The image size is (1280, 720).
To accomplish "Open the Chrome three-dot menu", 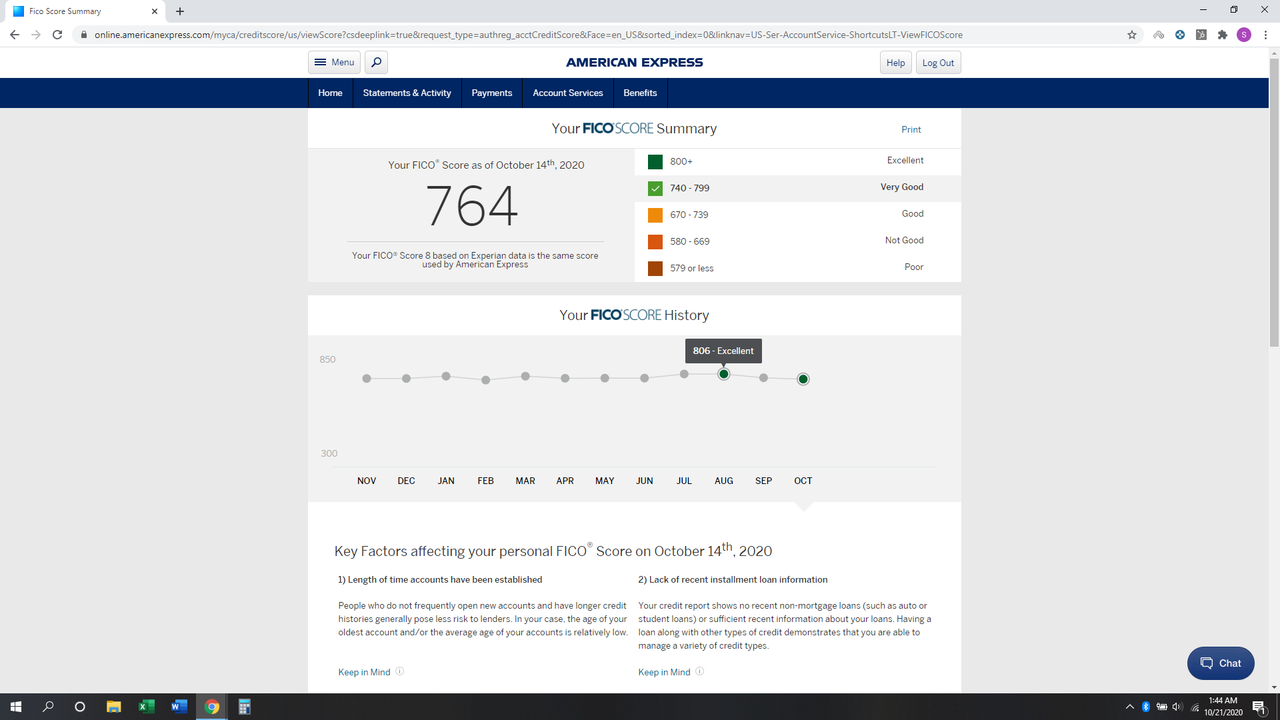I will pyautogui.click(x=1265, y=34).
